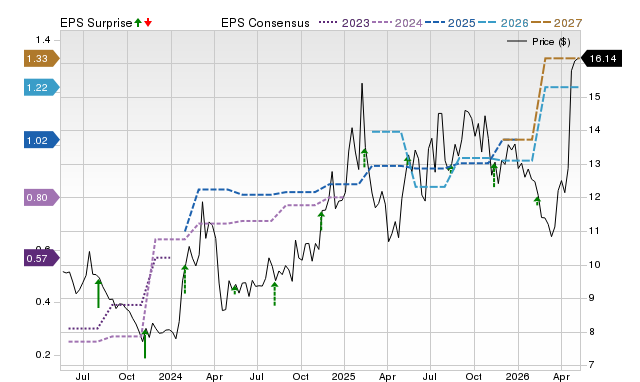Select the surprise arrow at February 2025

(x=364, y=158)
